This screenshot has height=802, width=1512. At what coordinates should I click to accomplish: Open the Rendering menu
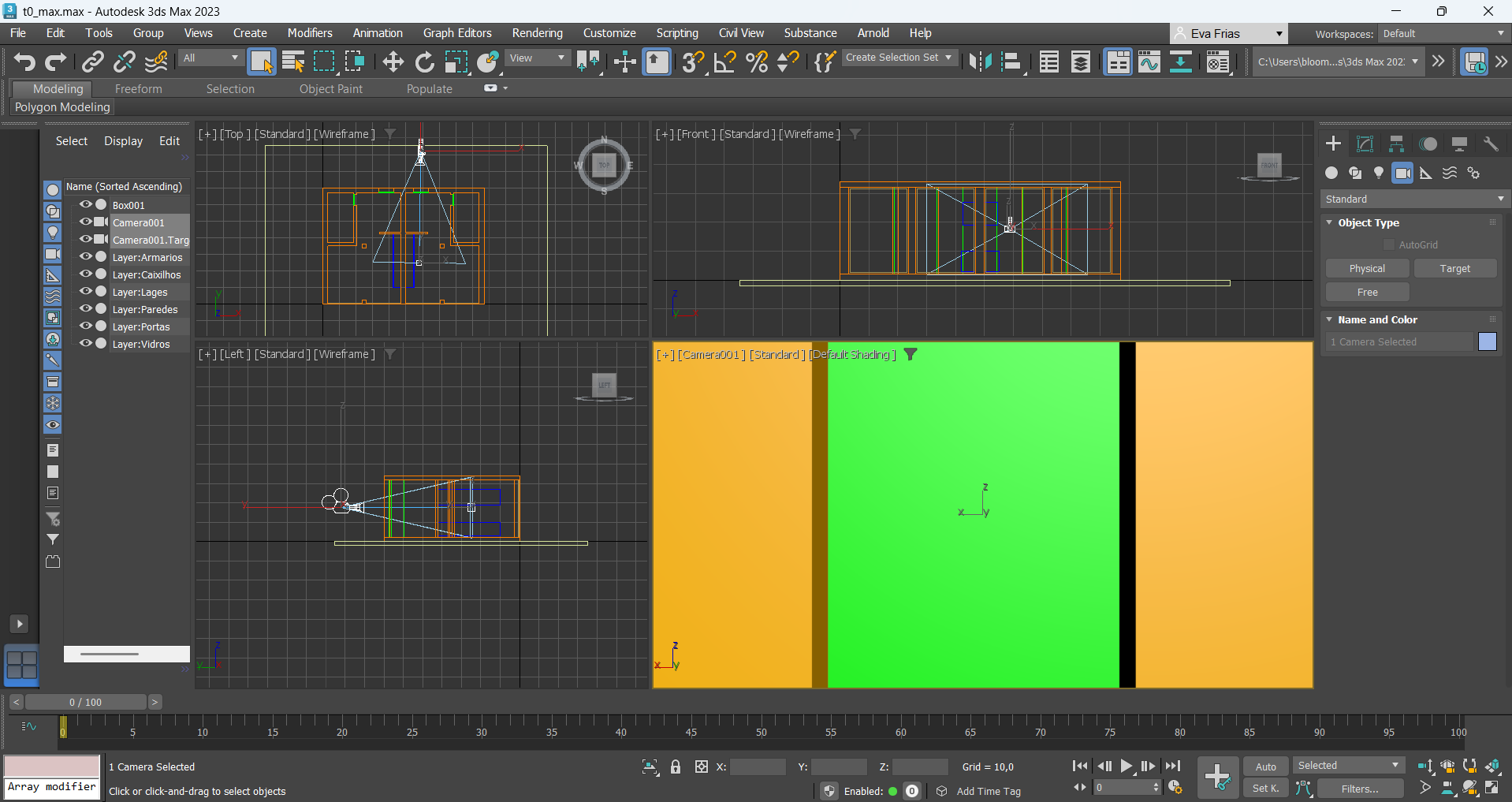click(537, 33)
